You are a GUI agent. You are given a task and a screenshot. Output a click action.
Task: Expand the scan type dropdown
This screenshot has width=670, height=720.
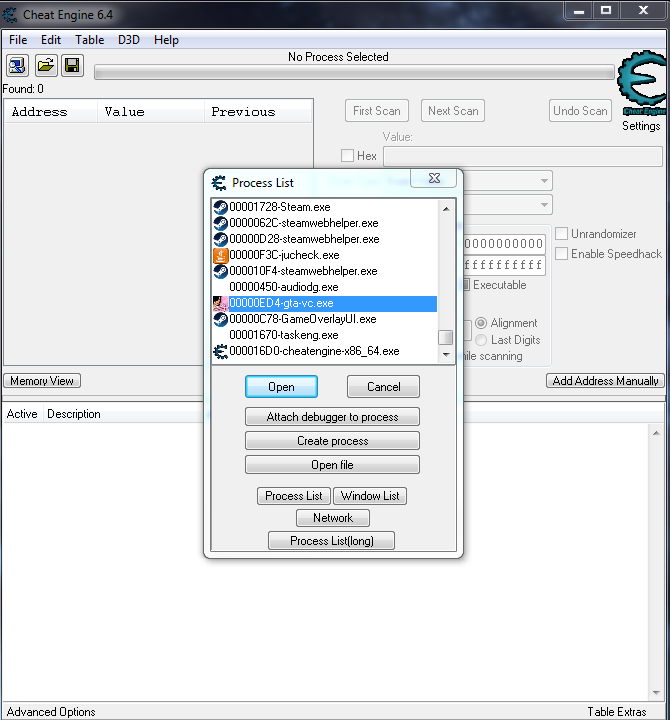pos(544,180)
